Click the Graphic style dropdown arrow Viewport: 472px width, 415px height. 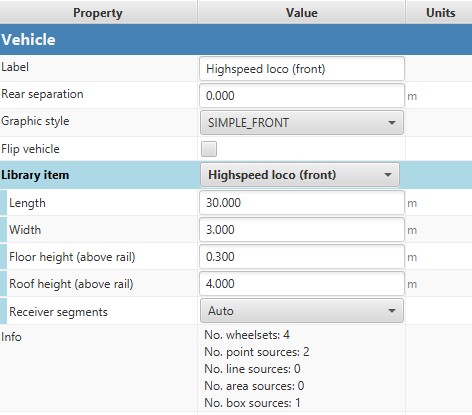coord(392,123)
